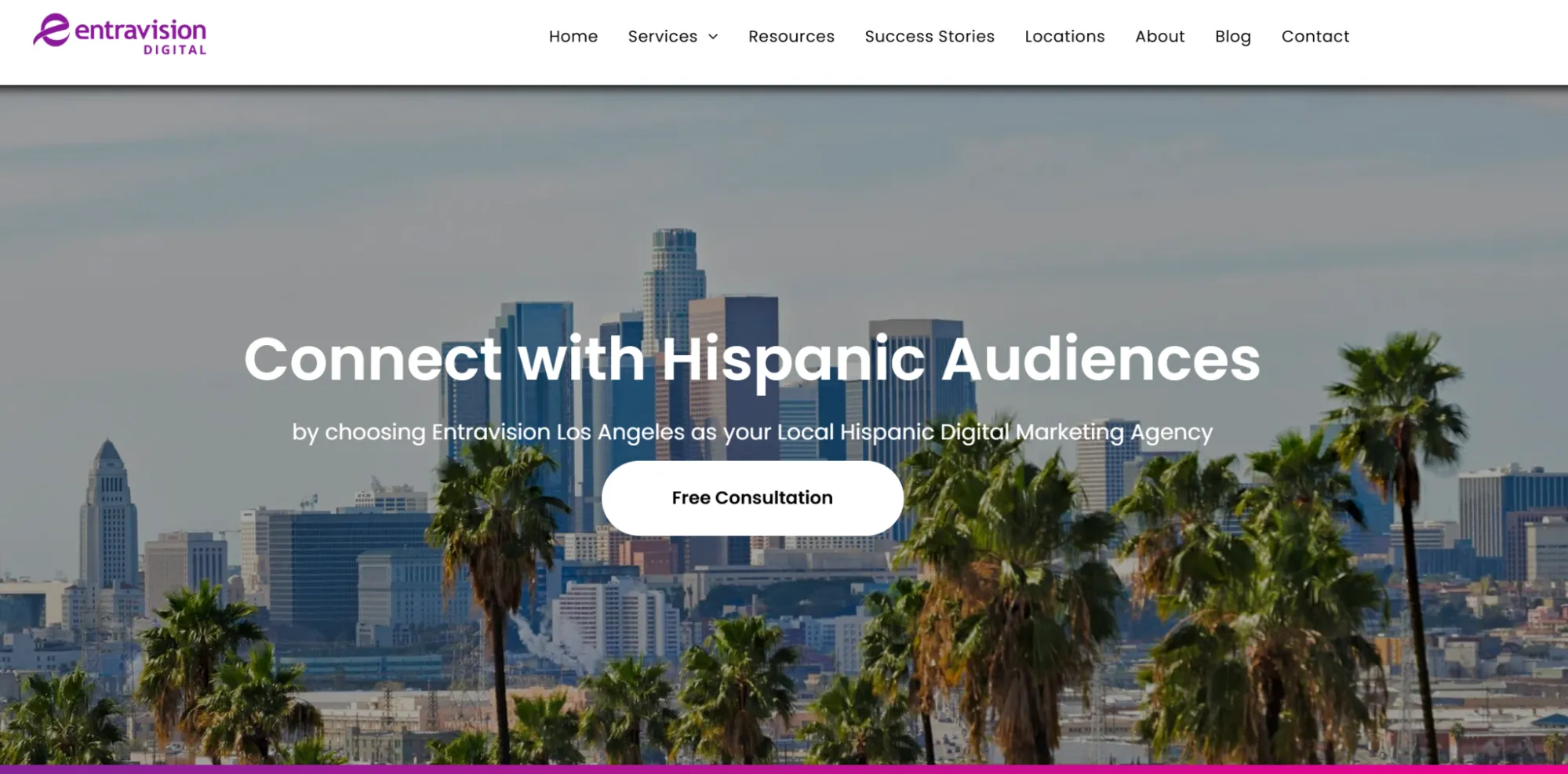View the Locations page
This screenshot has width=1568, height=774.
pos(1064,36)
